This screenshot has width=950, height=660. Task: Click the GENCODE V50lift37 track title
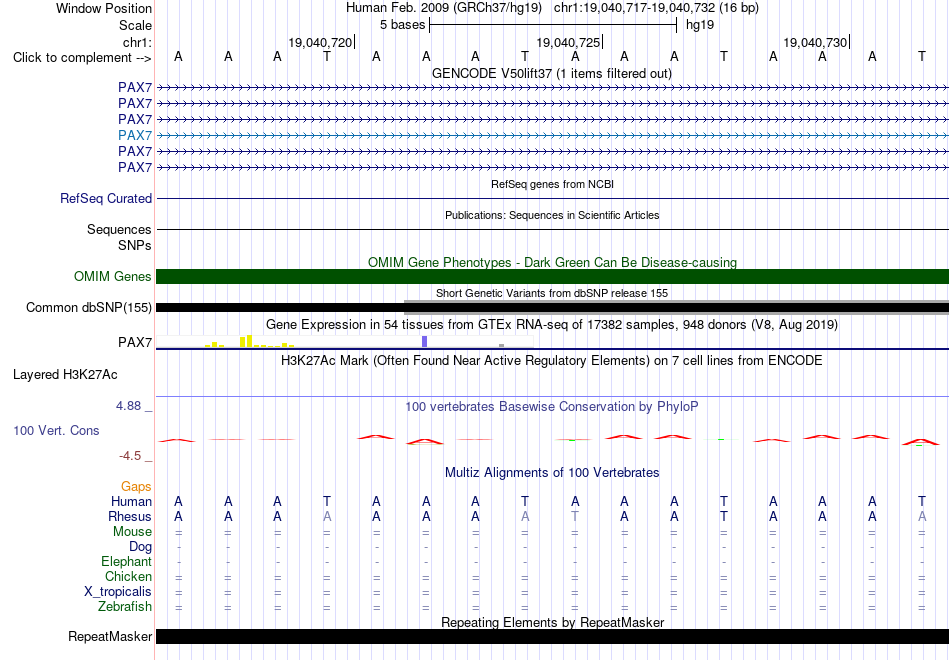pyautogui.click(x=552, y=73)
